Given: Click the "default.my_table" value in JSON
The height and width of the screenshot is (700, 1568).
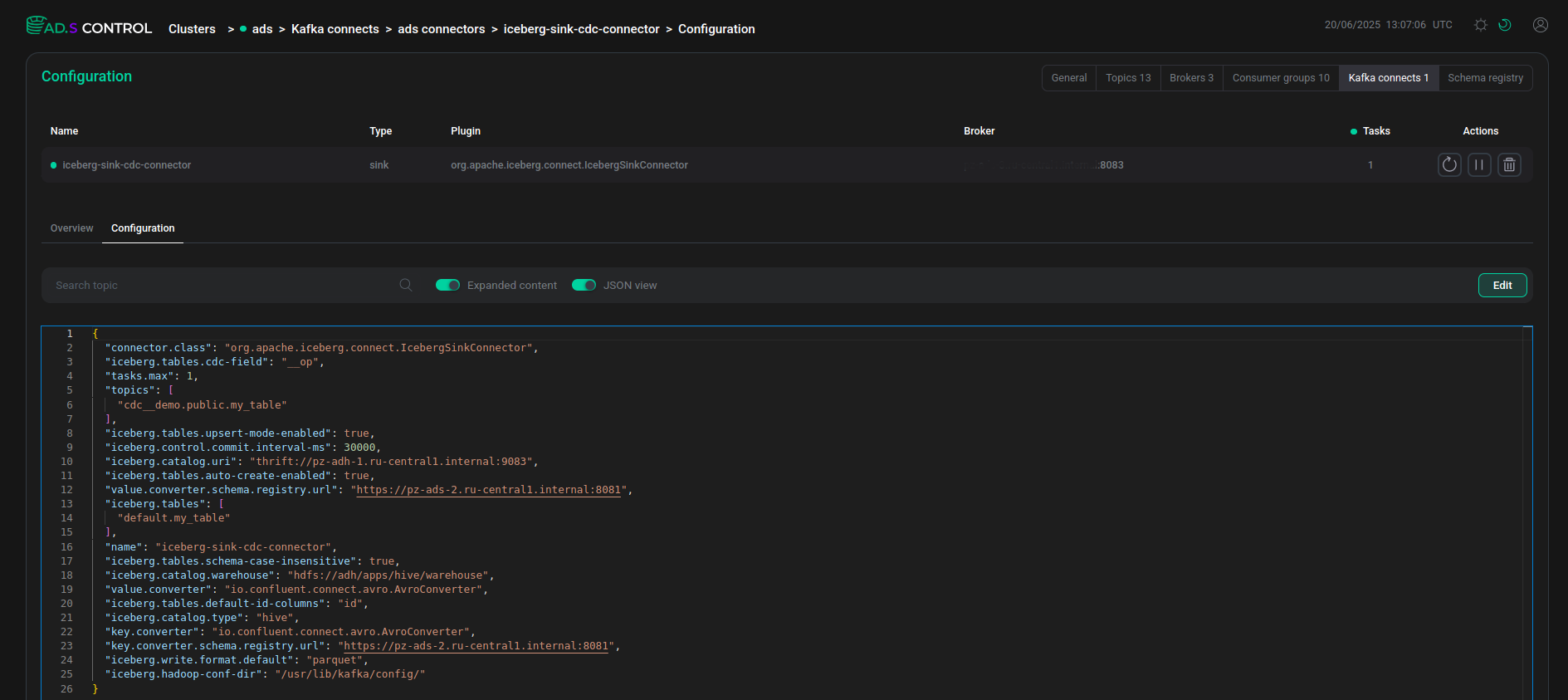Looking at the screenshot, I should (x=174, y=518).
